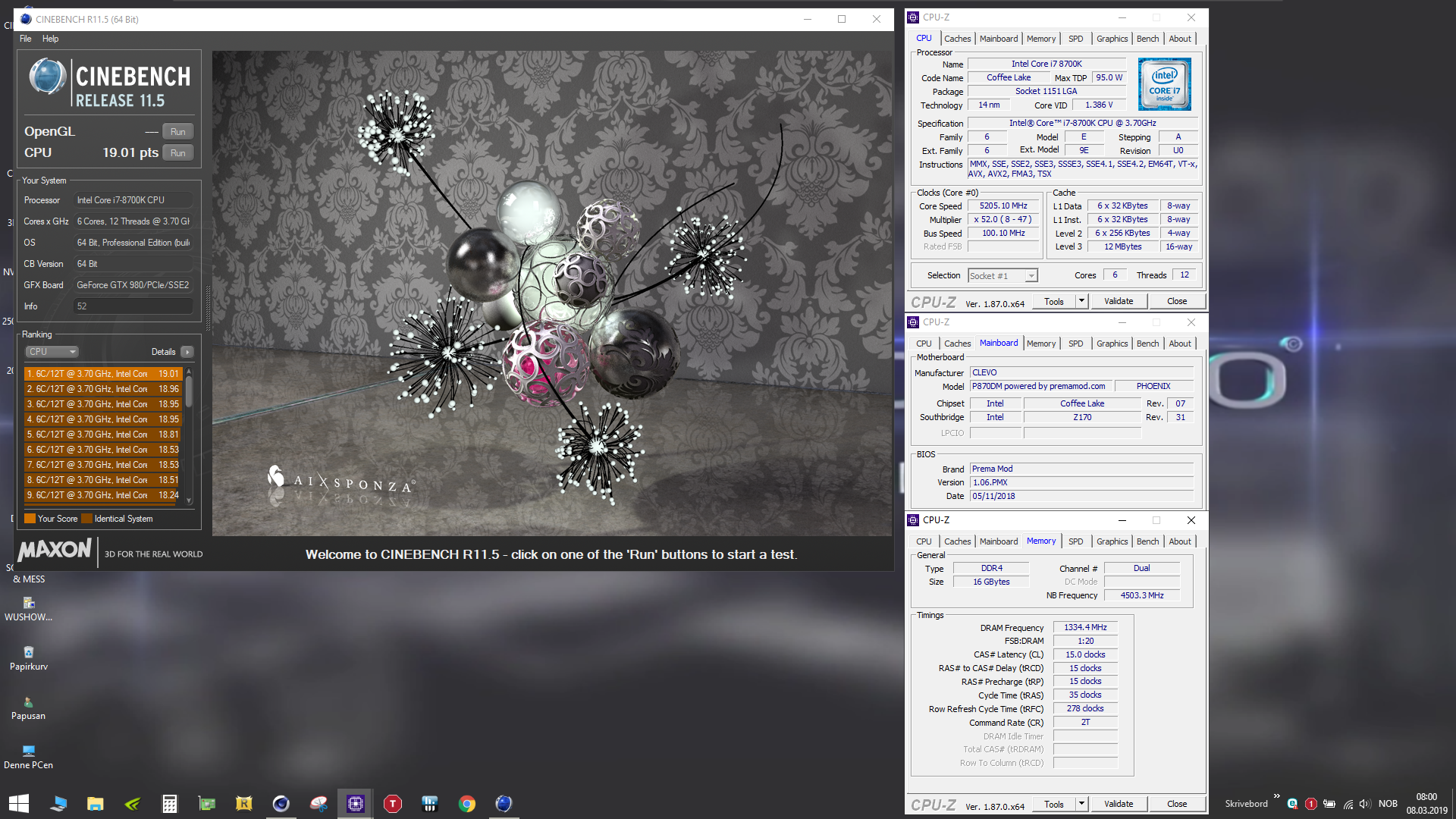Viewport: 1456px width, 819px height.
Task: Click the GFX Board GeForce GTX 980 field
Action: [133, 285]
